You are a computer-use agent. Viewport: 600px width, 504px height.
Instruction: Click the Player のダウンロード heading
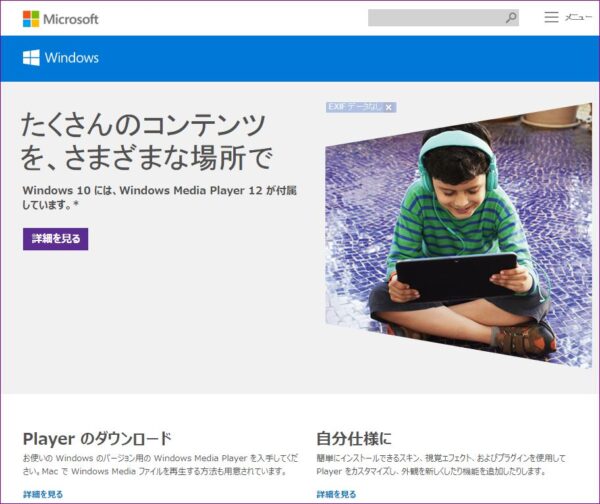coord(97,439)
